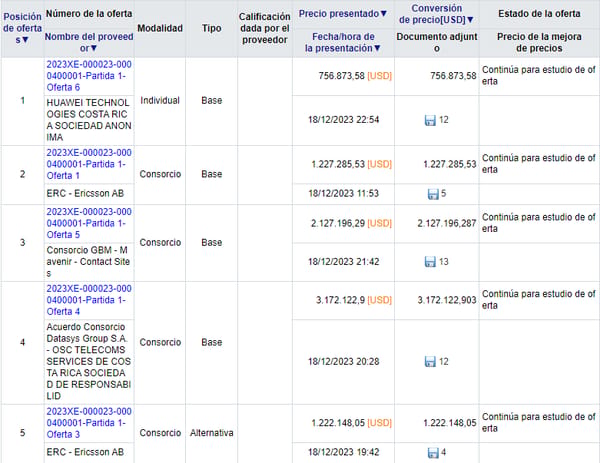Open attachment icon for Datasys Group offer

(430, 362)
